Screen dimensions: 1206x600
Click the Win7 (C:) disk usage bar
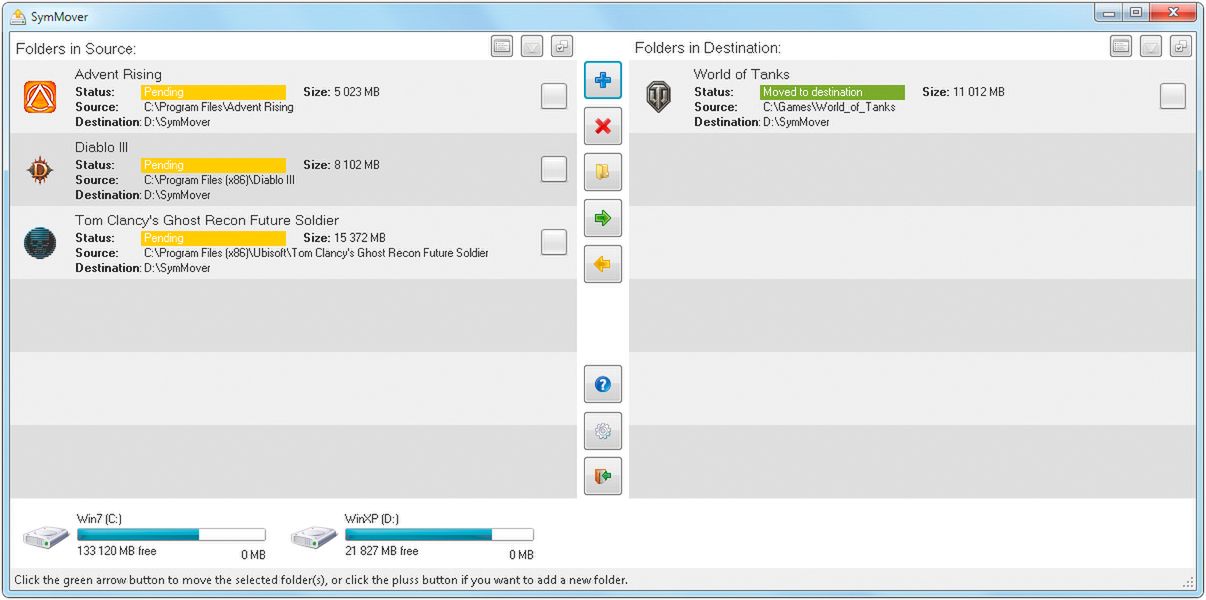click(x=171, y=535)
